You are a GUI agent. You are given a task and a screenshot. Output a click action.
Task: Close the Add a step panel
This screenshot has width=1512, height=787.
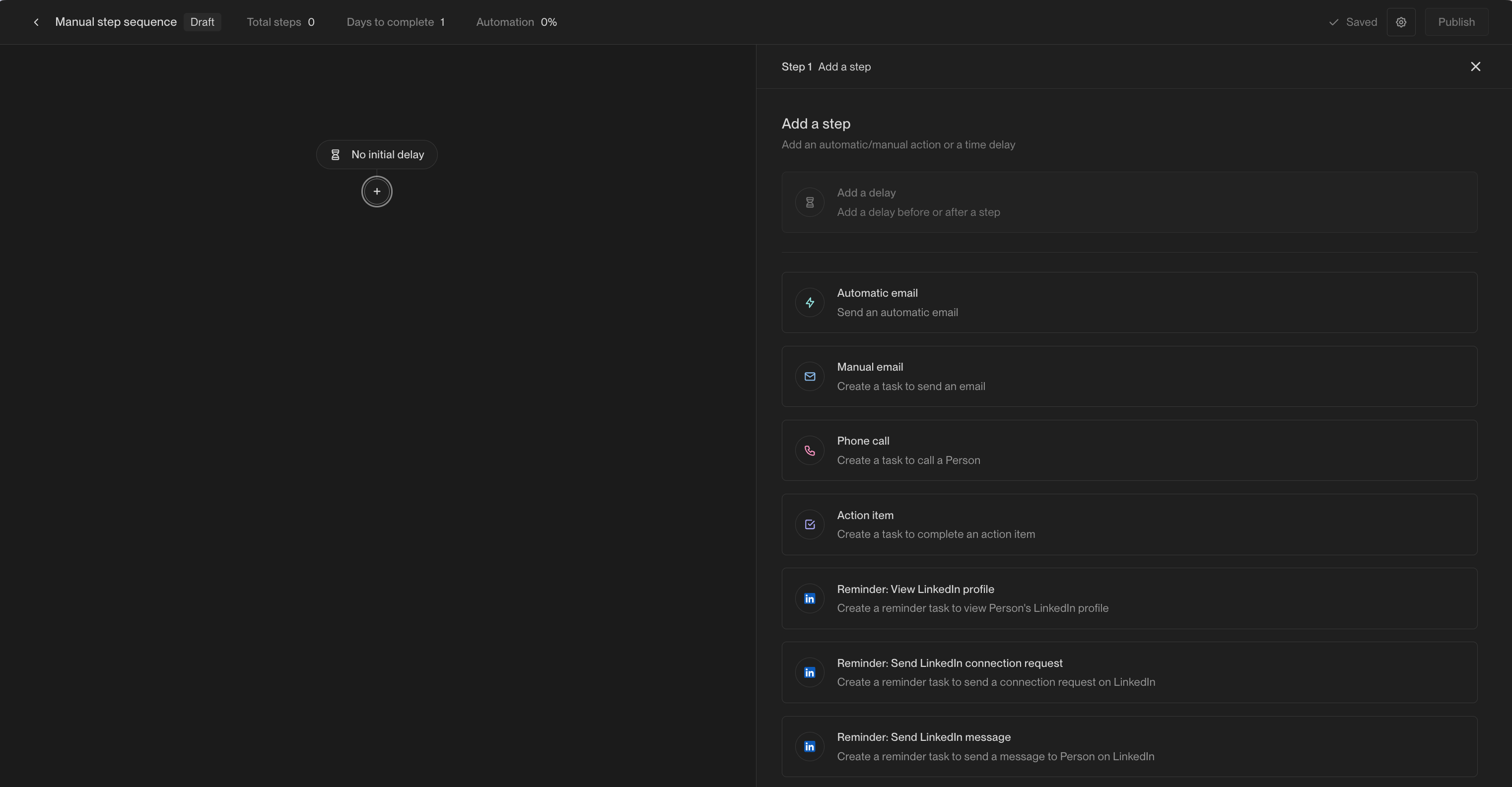pos(1475,67)
